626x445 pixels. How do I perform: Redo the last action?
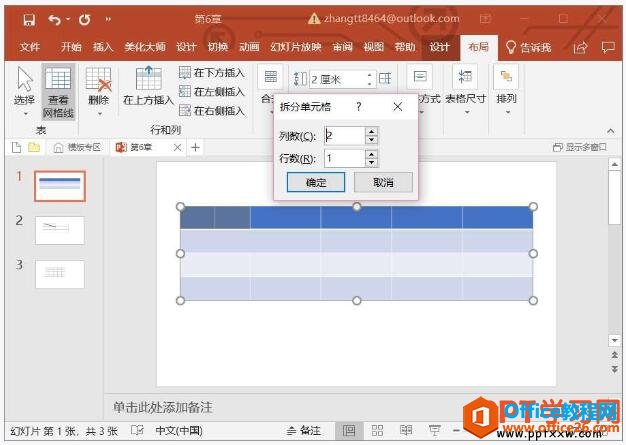coord(85,20)
